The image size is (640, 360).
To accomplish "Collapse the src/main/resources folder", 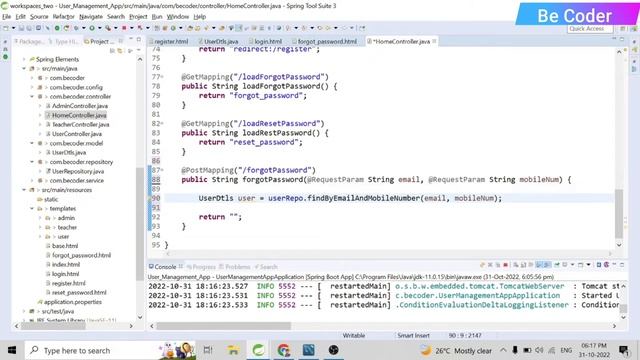I will click(x=24, y=190).
